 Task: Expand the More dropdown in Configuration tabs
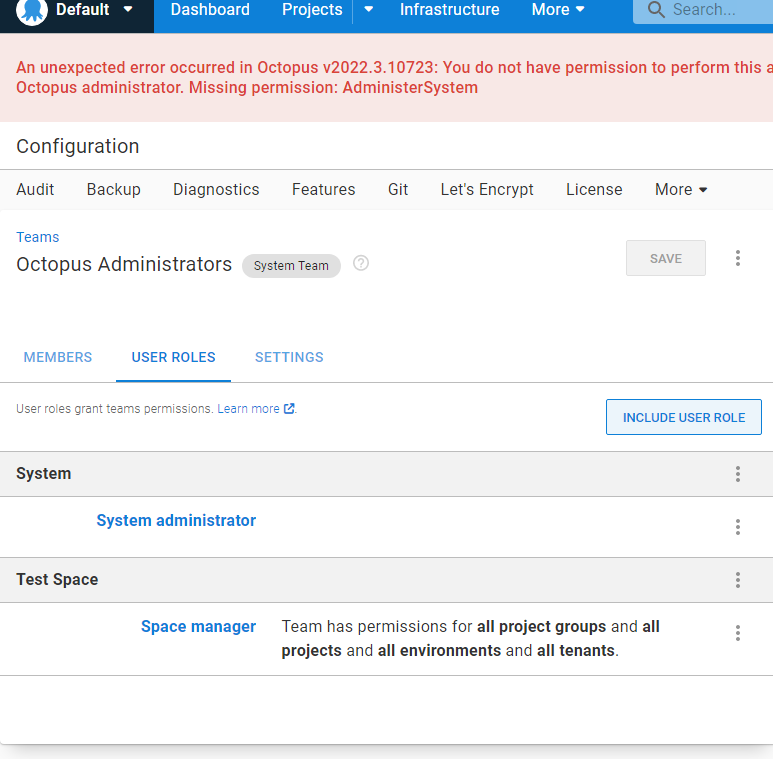[x=681, y=190]
